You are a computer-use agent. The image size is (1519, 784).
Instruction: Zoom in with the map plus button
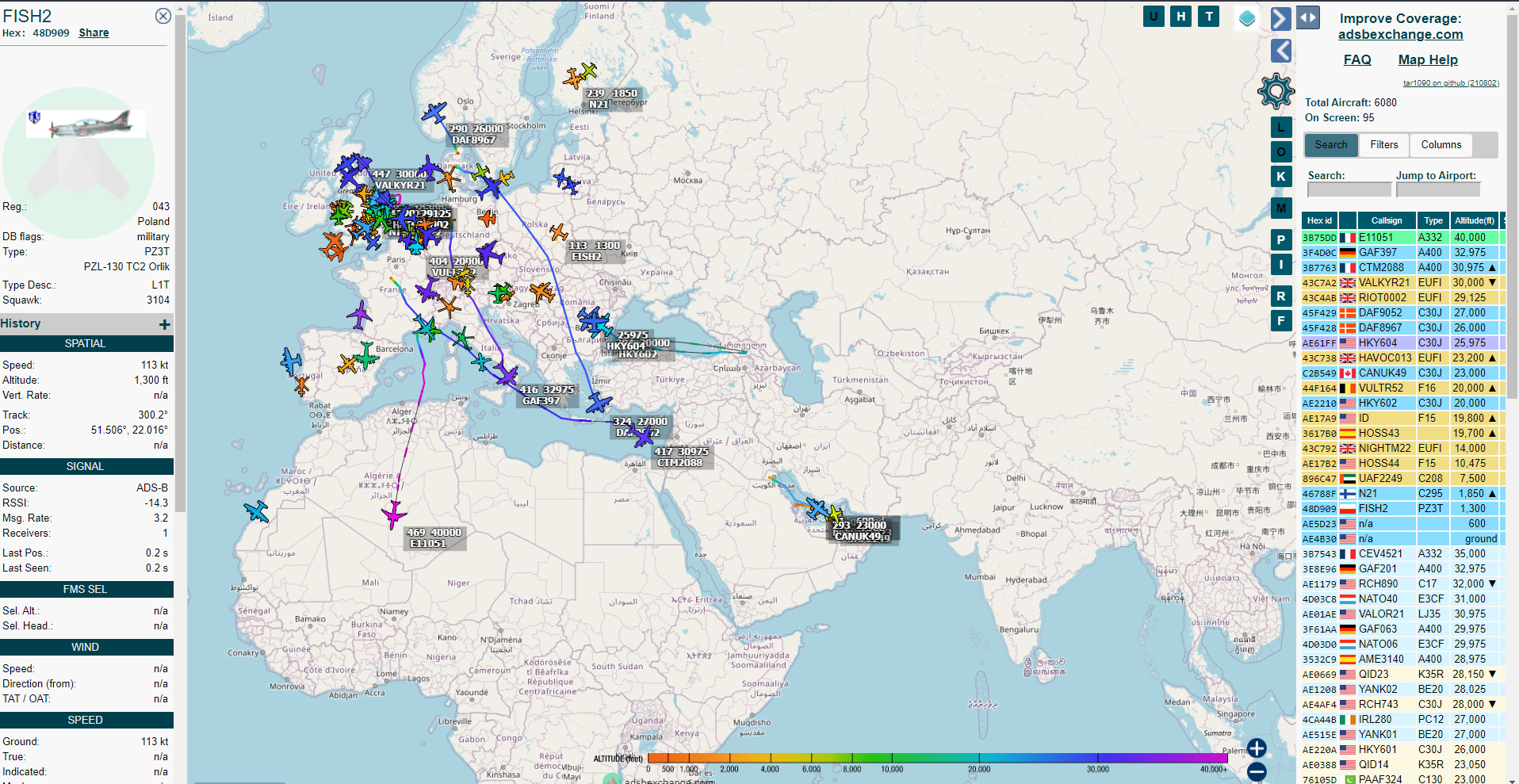(1257, 748)
